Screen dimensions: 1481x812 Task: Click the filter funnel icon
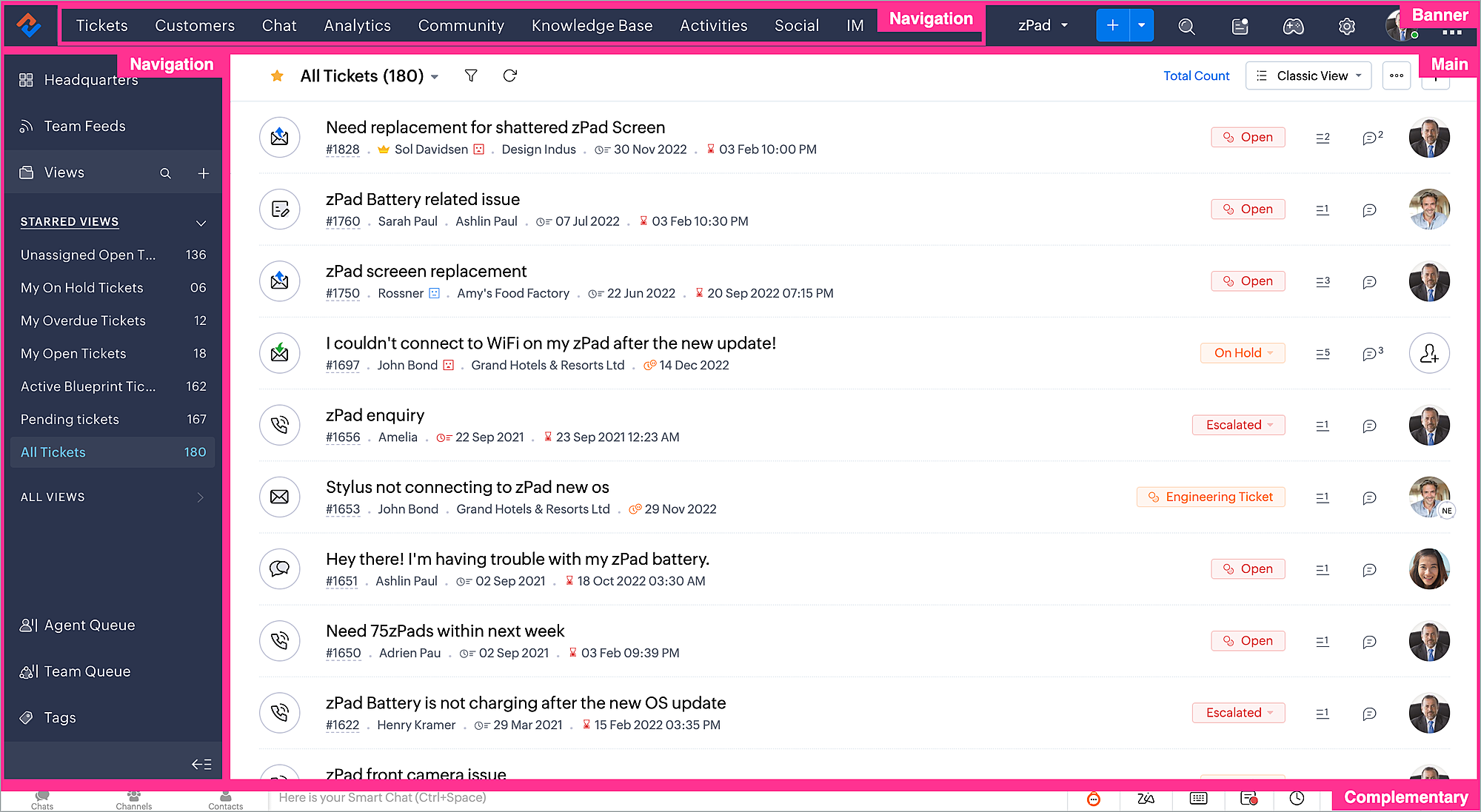tap(471, 76)
